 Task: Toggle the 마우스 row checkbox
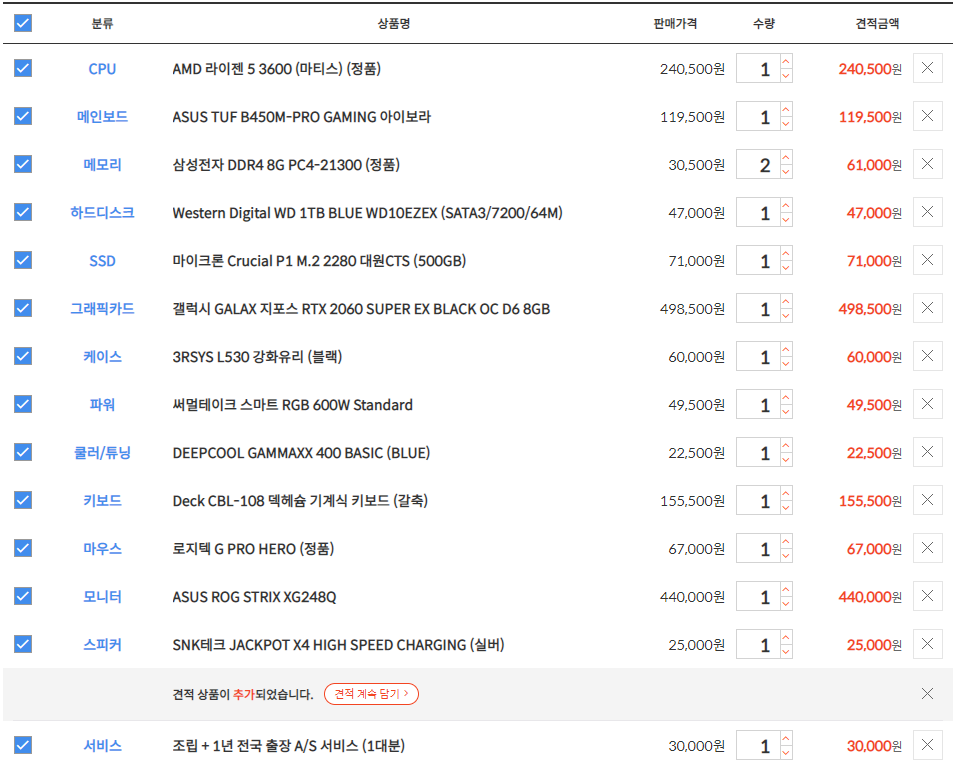pyautogui.click(x=23, y=548)
